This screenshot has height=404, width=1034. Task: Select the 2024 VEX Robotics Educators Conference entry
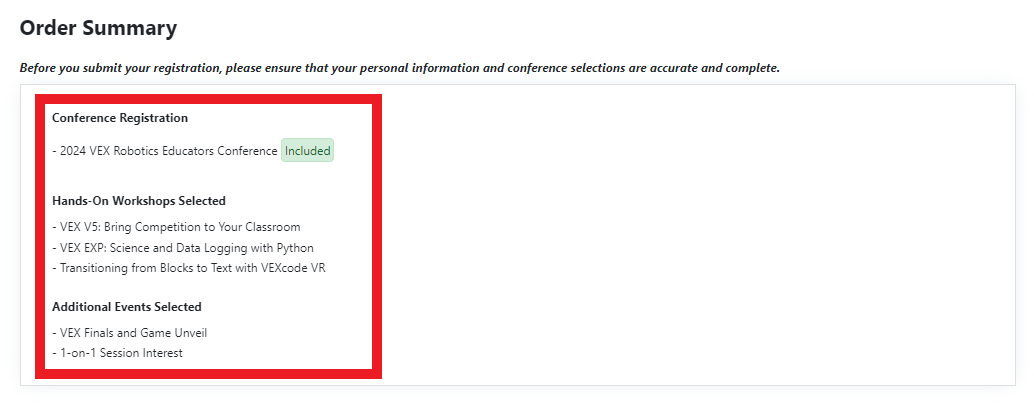click(x=165, y=151)
